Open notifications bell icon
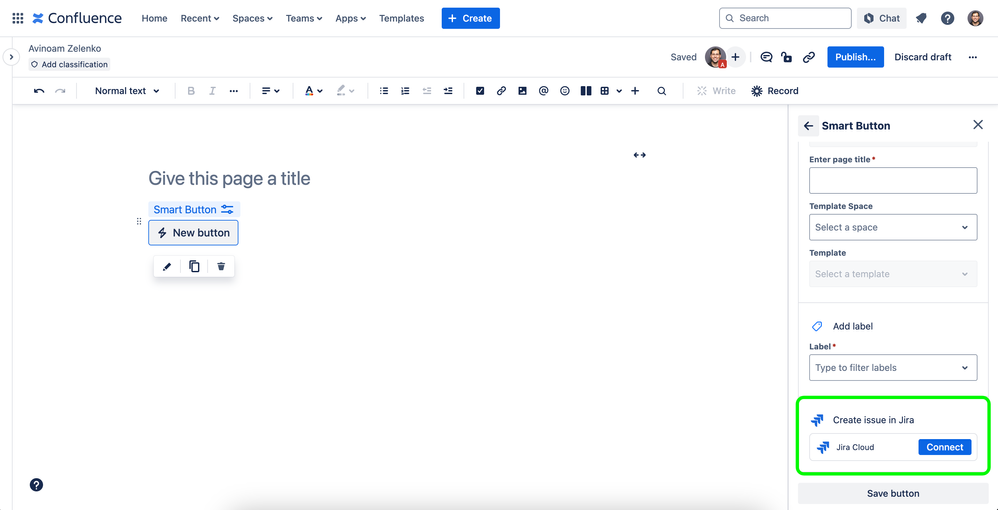This screenshot has width=998, height=510. pyautogui.click(x=921, y=18)
